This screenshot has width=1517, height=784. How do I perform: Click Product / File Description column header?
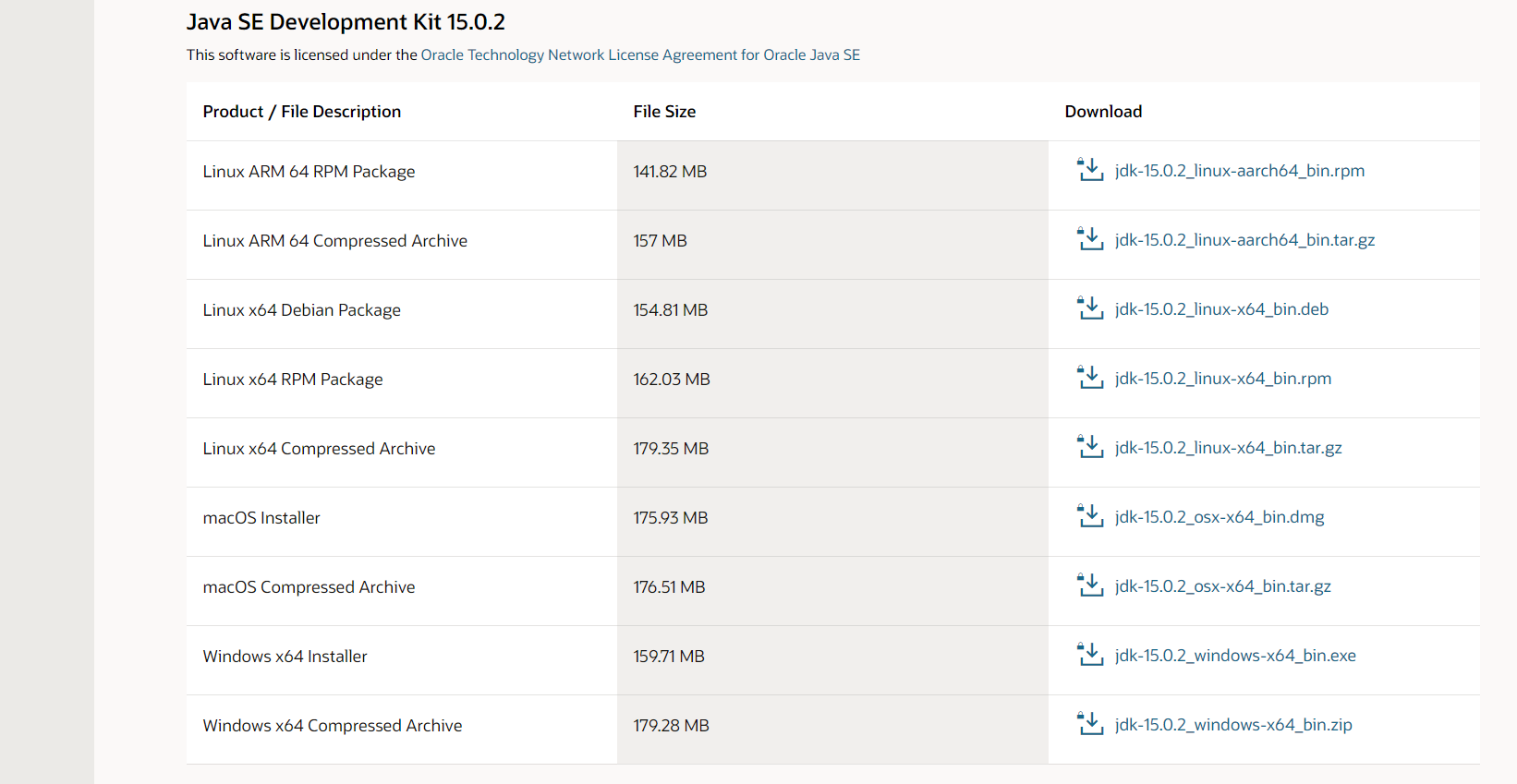click(x=302, y=112)
